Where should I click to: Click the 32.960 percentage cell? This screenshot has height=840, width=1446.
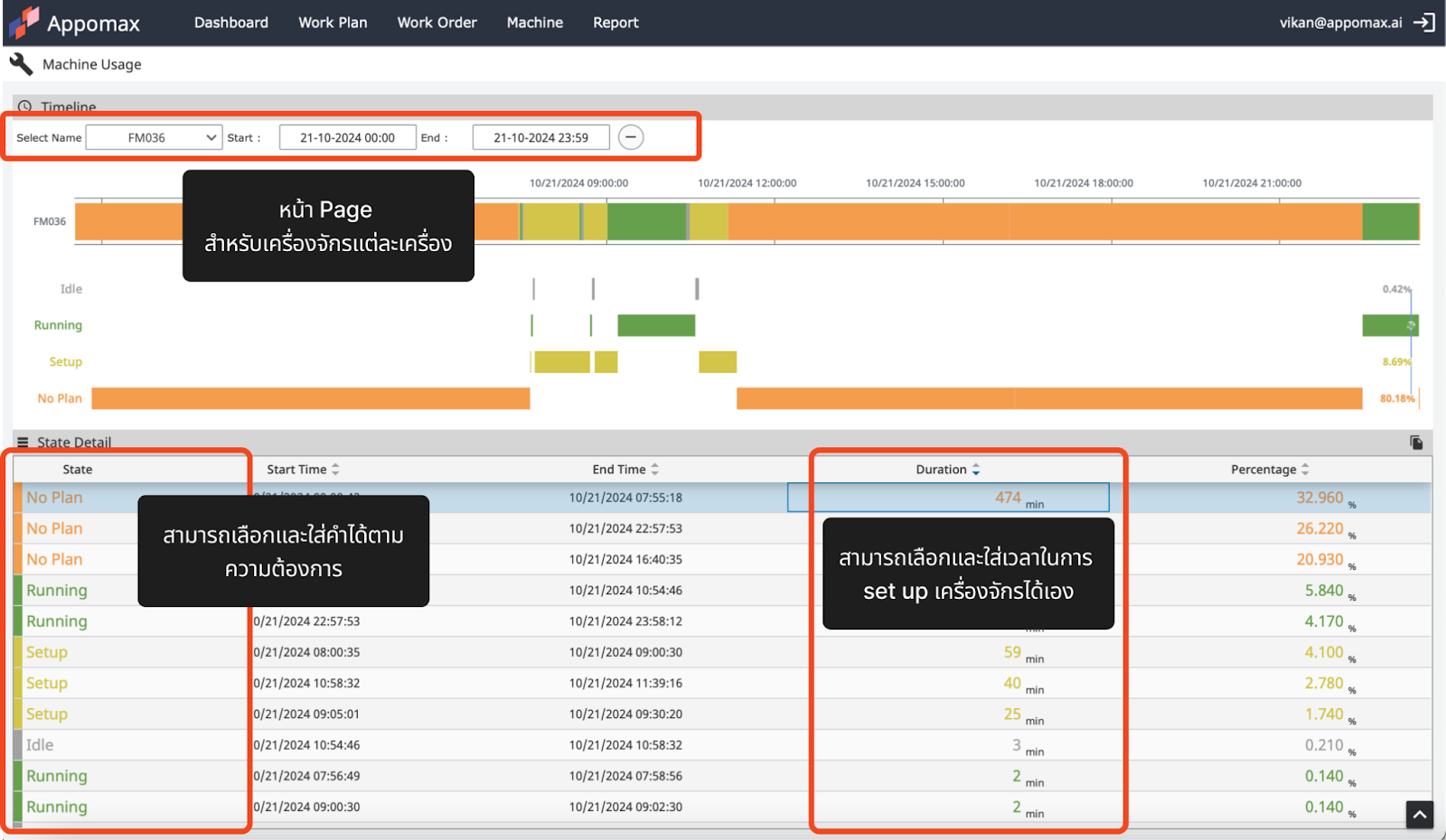click(x=1320, y=498)
